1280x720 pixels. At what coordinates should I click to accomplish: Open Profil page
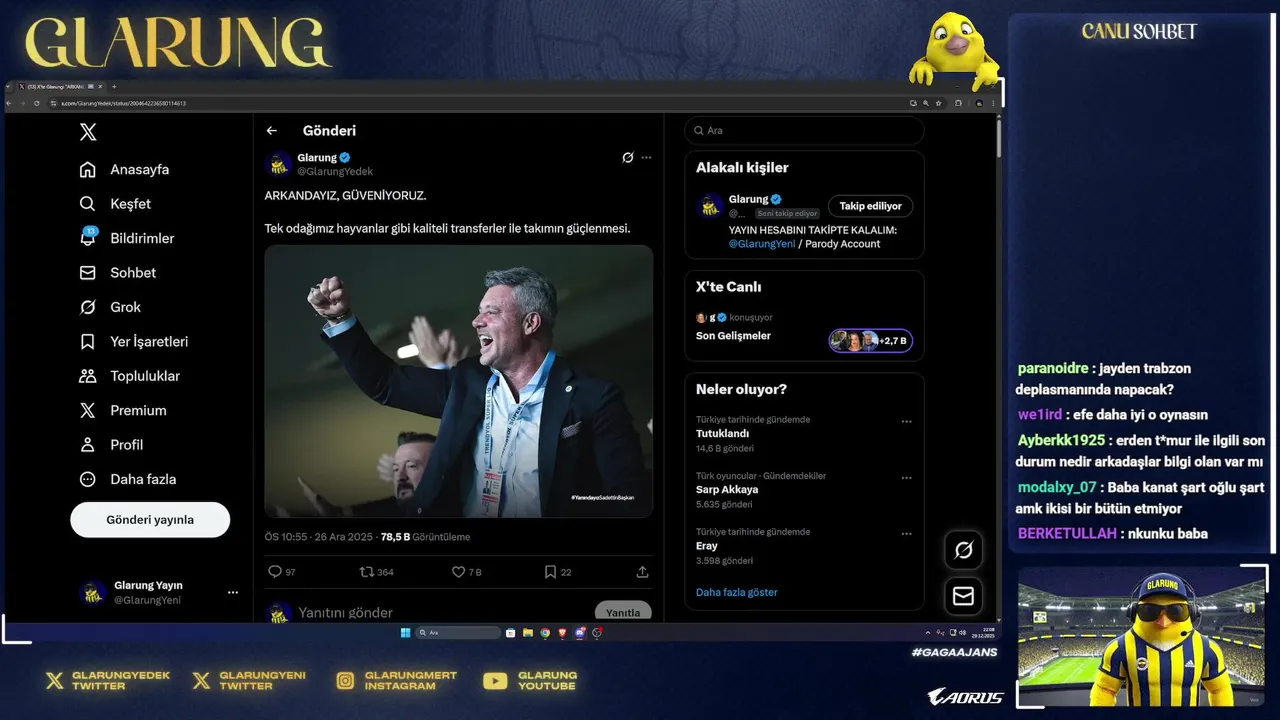tap(111, 445)
